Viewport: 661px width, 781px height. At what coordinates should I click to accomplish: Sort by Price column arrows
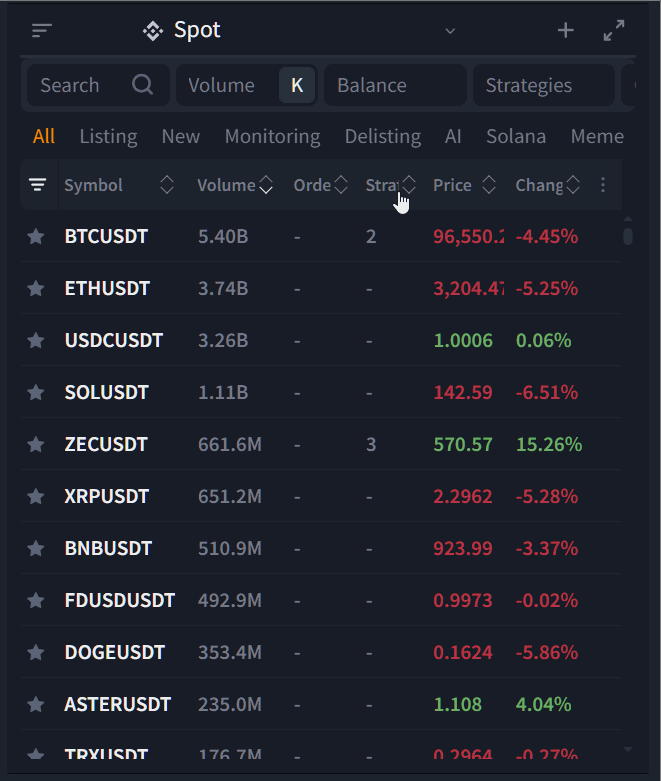pyautogui.click(x=489, y=185)
